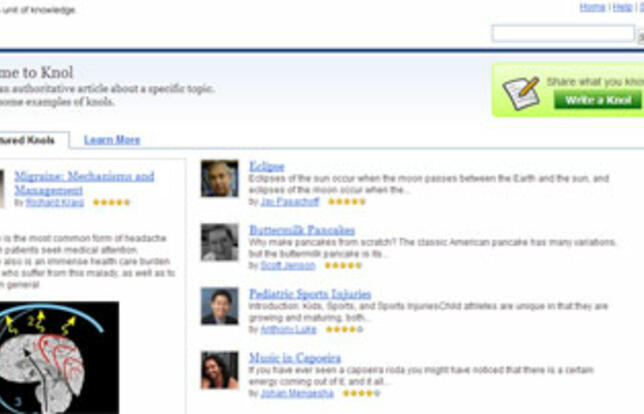Screen dimensions: 644x414
Task: Click the star rating beside Eclipse author
Action: [346, 202]
